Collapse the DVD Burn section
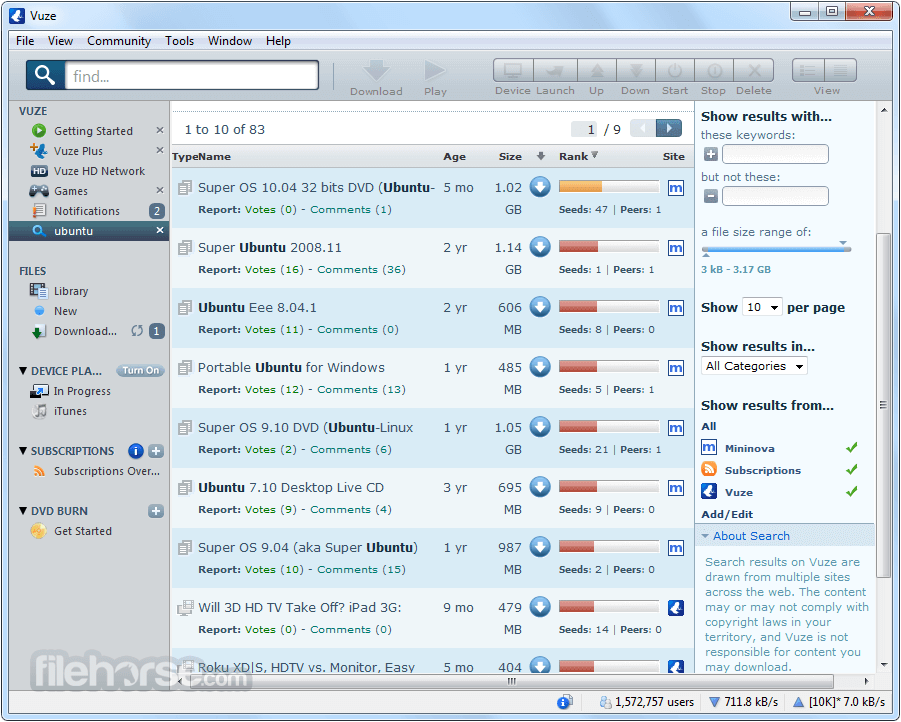The height and width of the screenshot is (722, 901). point(23,510)
